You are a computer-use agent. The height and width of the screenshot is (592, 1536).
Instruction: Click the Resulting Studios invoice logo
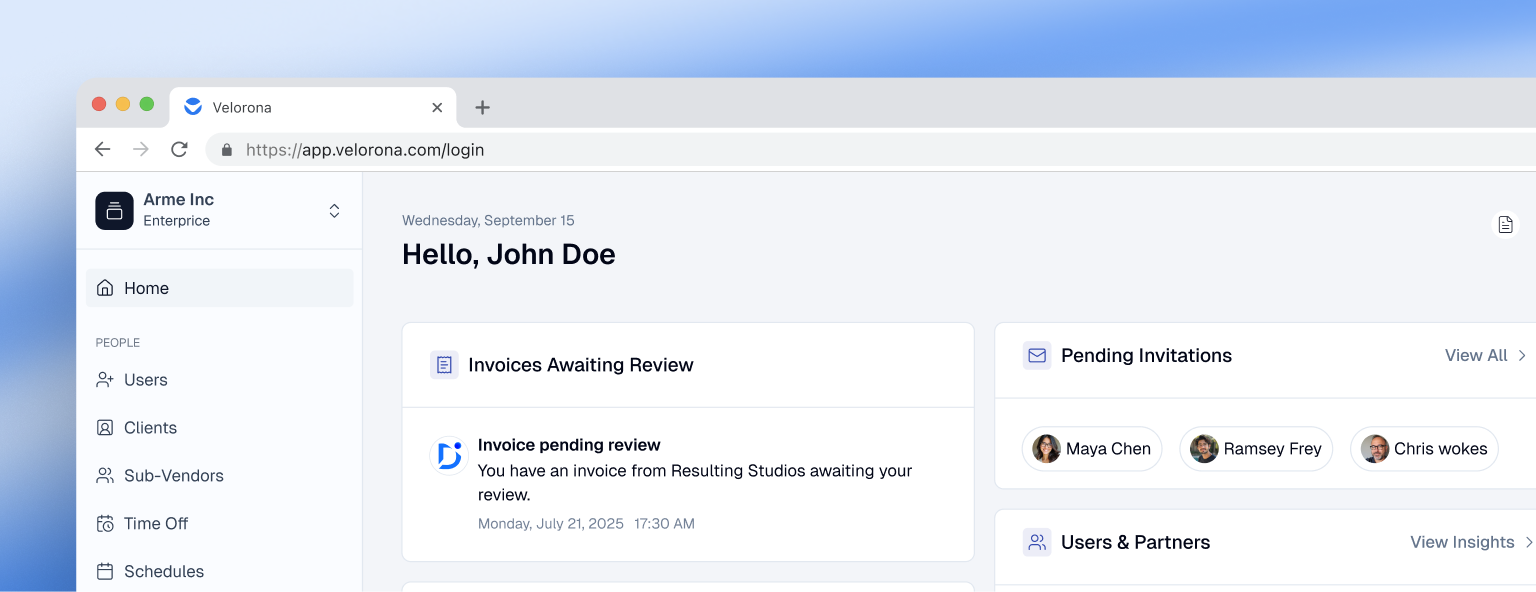pos(449,455)
